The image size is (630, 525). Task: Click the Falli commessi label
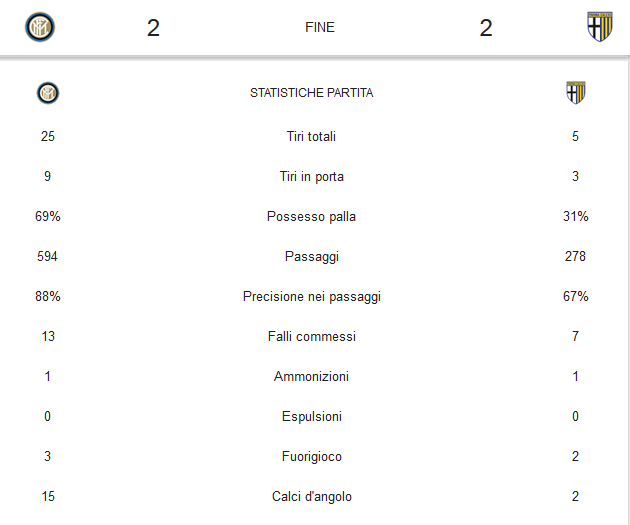tap(312, 336)
